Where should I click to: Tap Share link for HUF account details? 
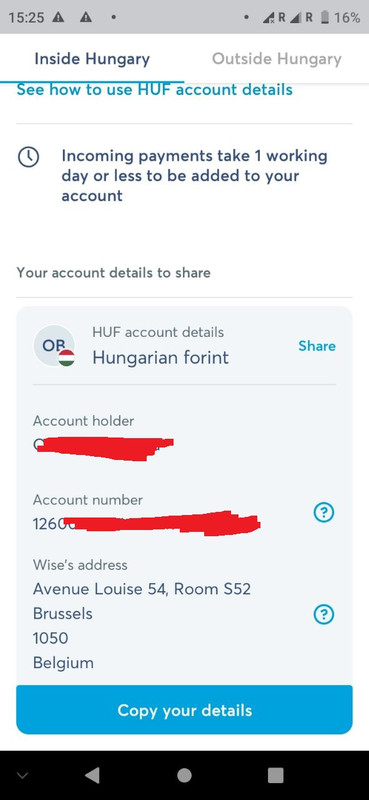pyautogui.click(x=317, y=346)
